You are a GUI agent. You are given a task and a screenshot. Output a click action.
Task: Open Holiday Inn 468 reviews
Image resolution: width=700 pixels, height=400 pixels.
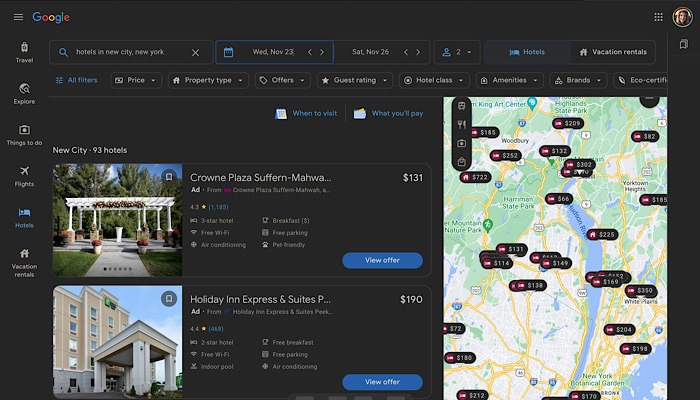216,329
